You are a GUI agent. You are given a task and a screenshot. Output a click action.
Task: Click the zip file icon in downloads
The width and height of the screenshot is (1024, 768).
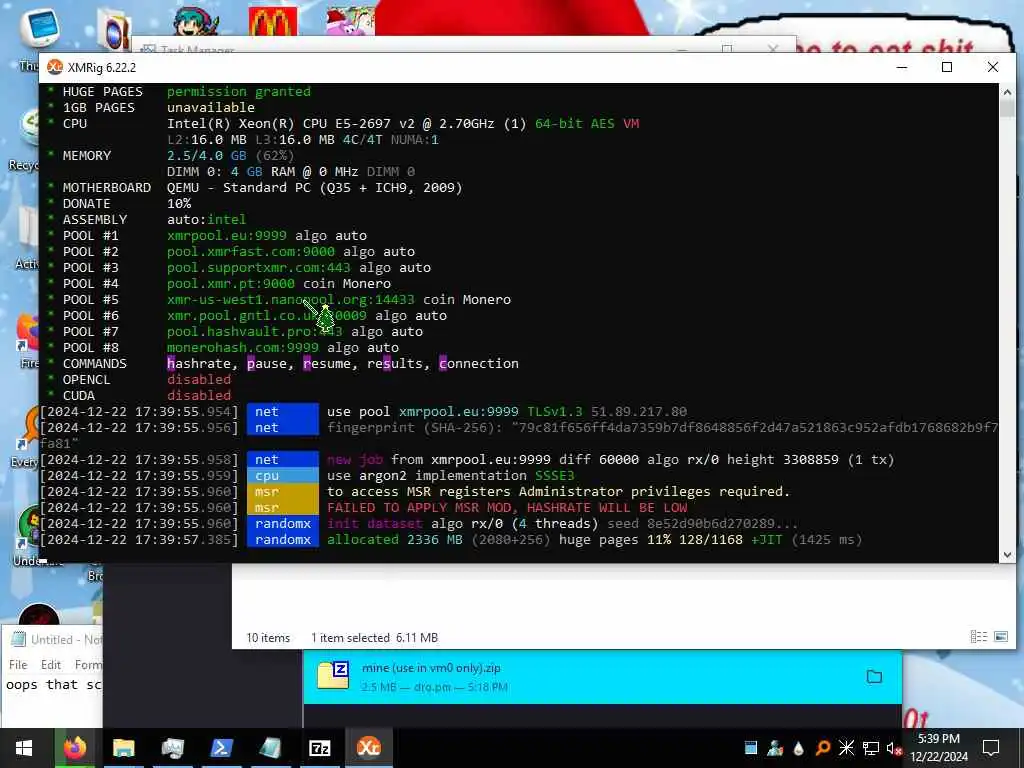[x=333, y=676]
